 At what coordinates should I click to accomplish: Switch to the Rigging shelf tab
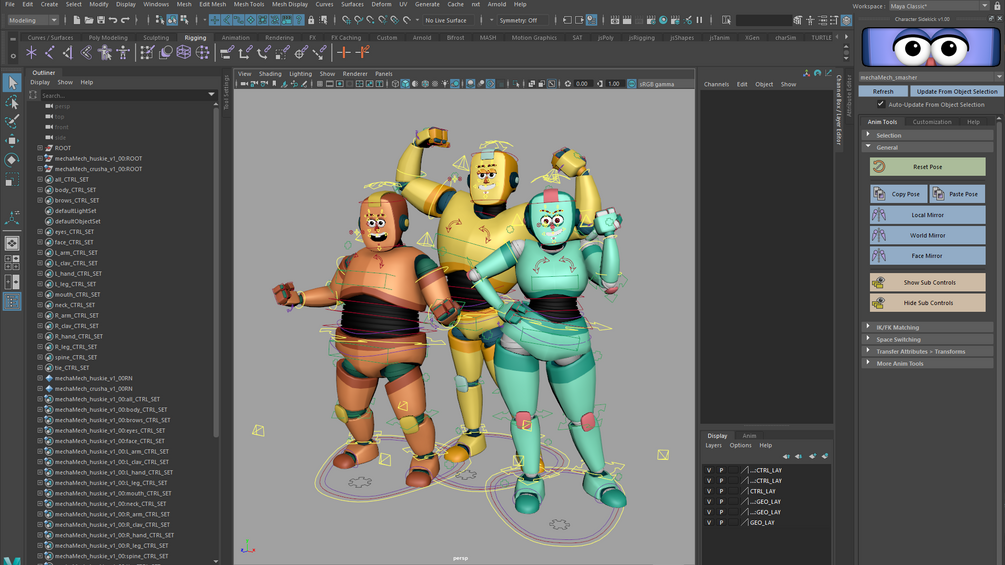(195, 38)
